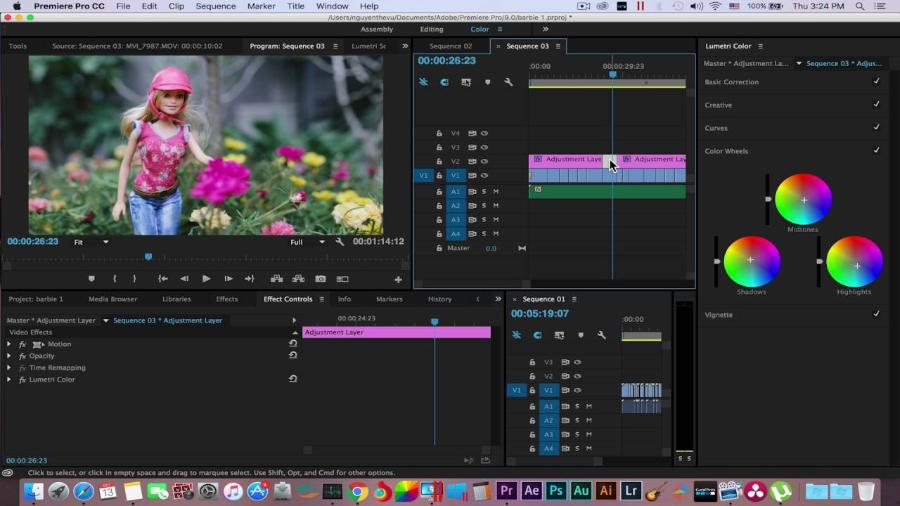Open Sequence 03 timeline display settings wrench
Image resolution: width=900 pixels, height=506 pixels.
click(508, 82)
